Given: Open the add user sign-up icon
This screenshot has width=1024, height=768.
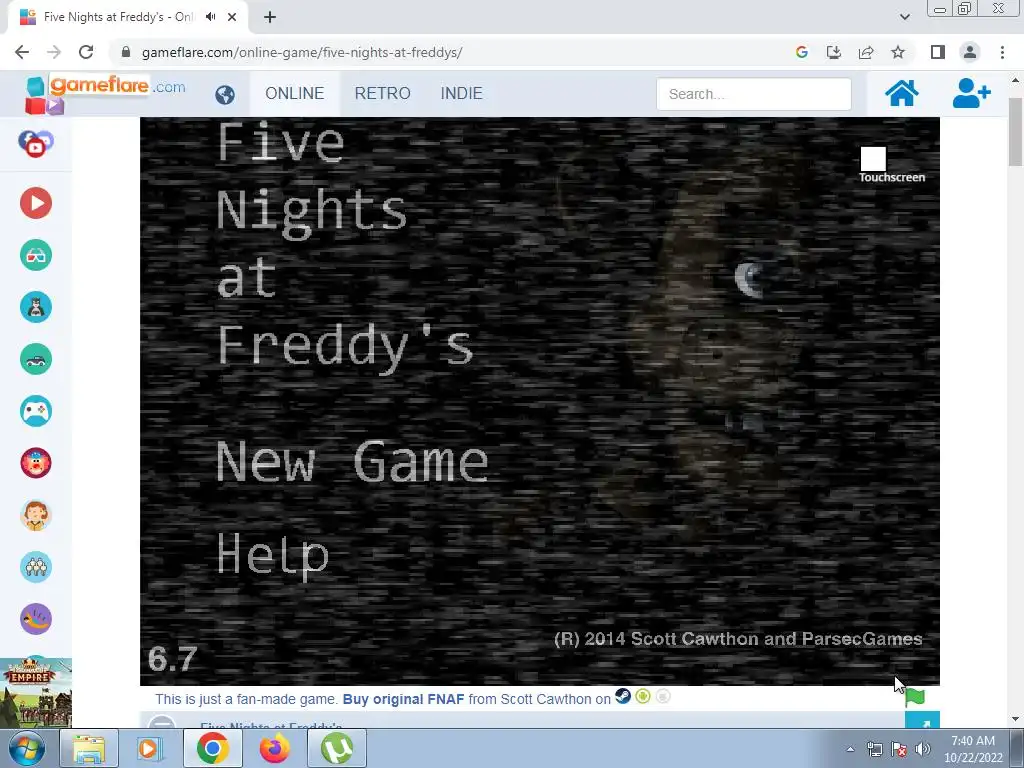Looking at the screenshot, I should point(971,93).
